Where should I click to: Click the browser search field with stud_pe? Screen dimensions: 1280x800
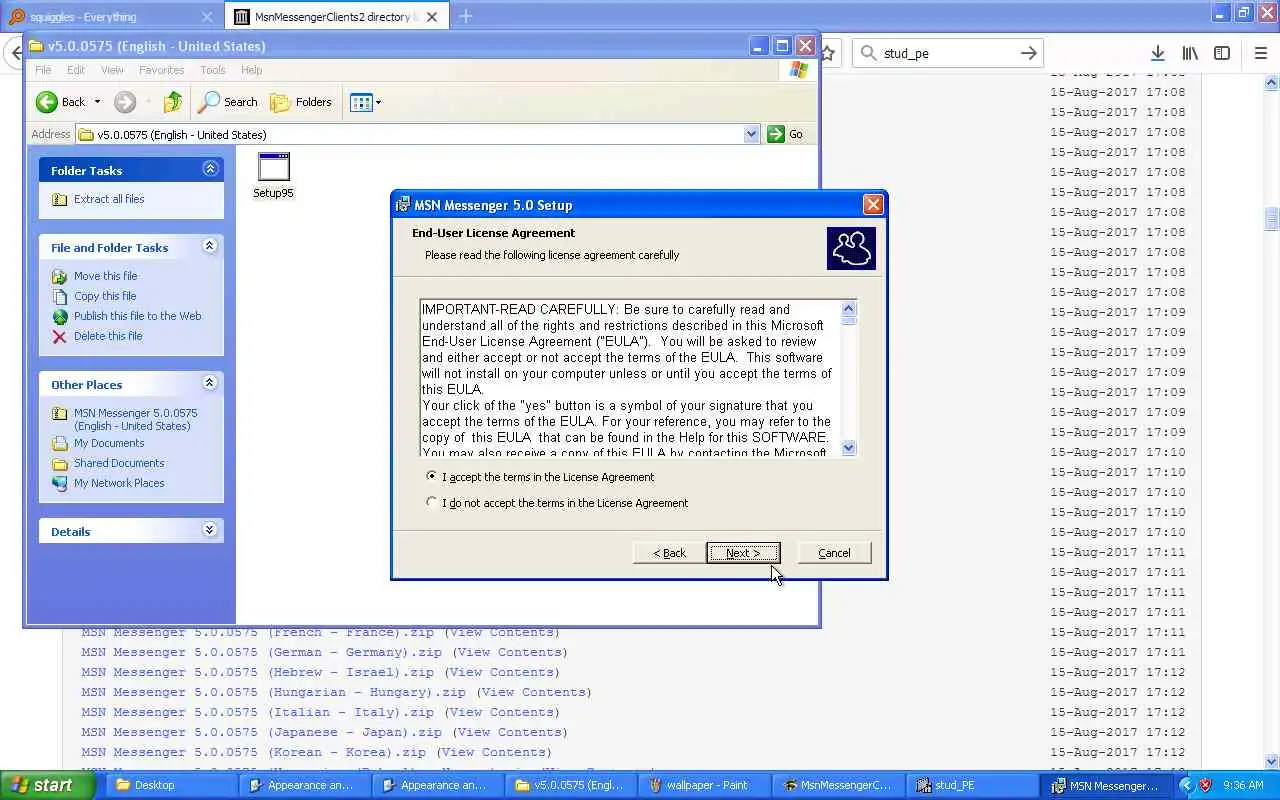948,53
